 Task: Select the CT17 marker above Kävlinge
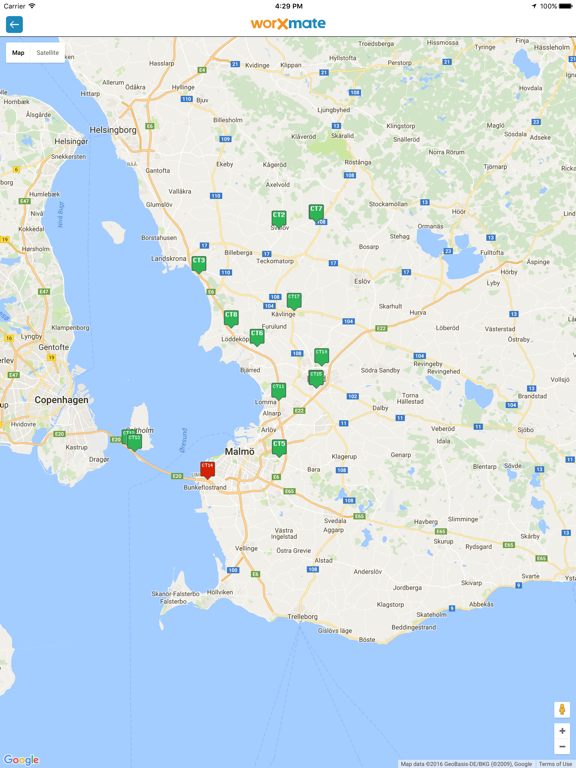[x=294, y=301]
